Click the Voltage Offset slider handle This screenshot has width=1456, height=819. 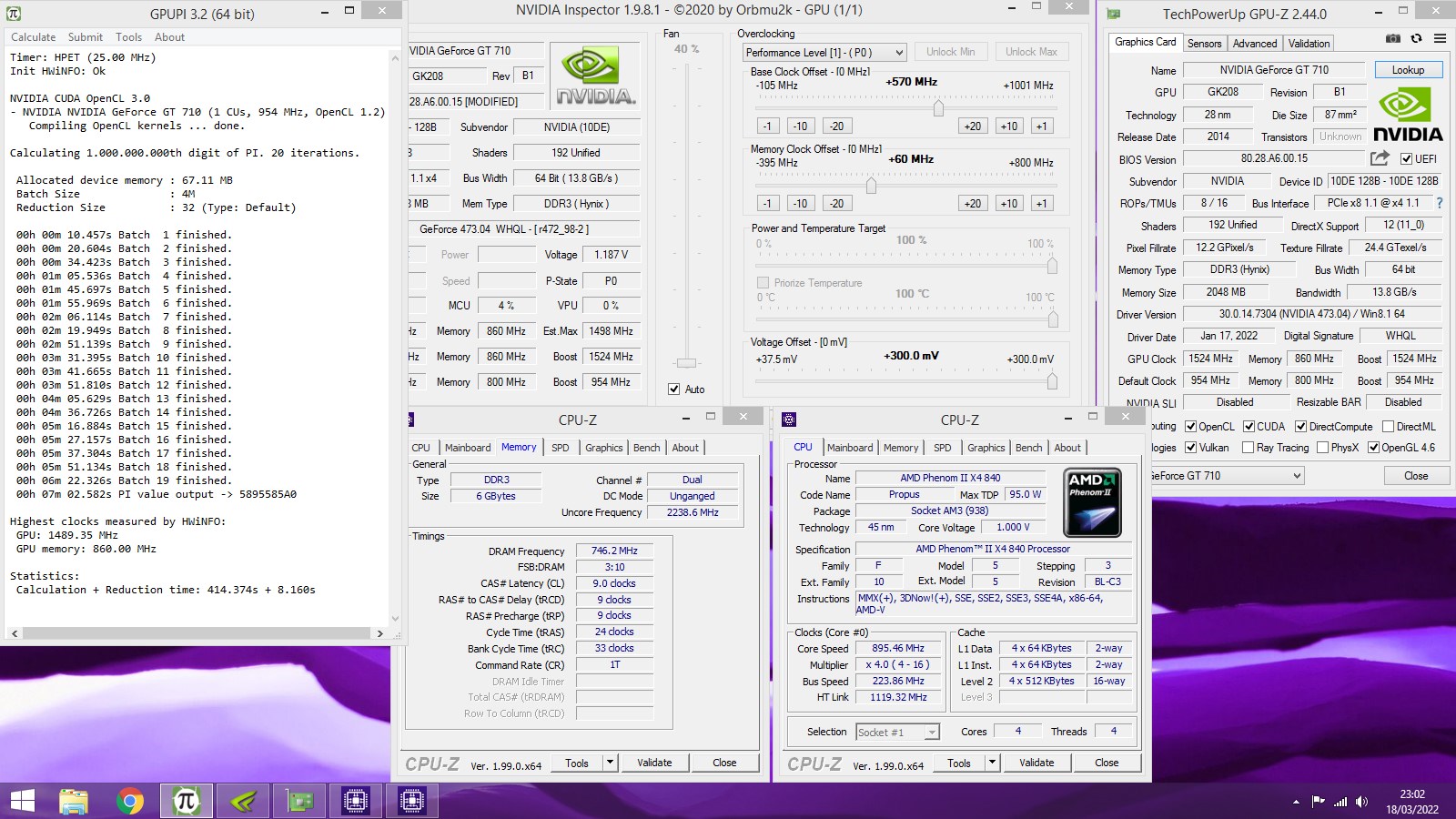point(1052,381)
